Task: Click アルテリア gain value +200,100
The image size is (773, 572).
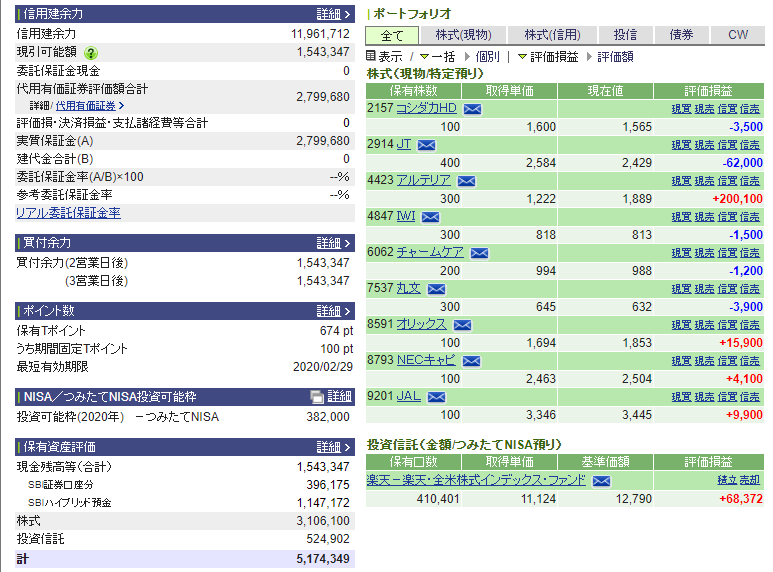Action: [x=738, y=199]
